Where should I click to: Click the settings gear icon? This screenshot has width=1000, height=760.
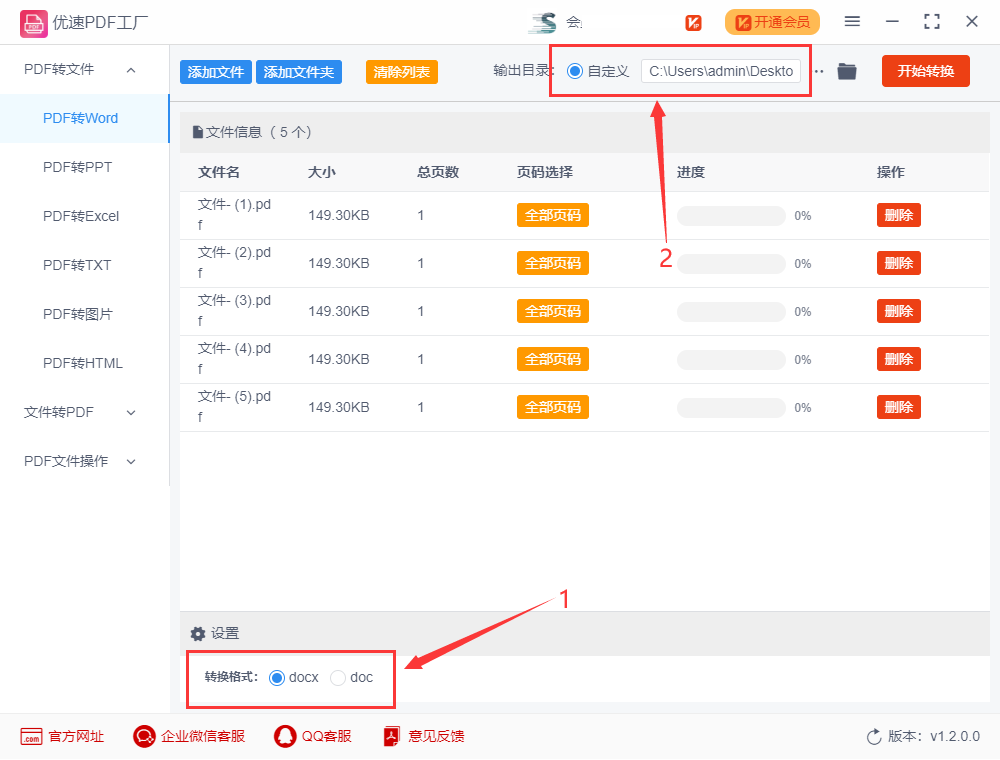point(198,634)
